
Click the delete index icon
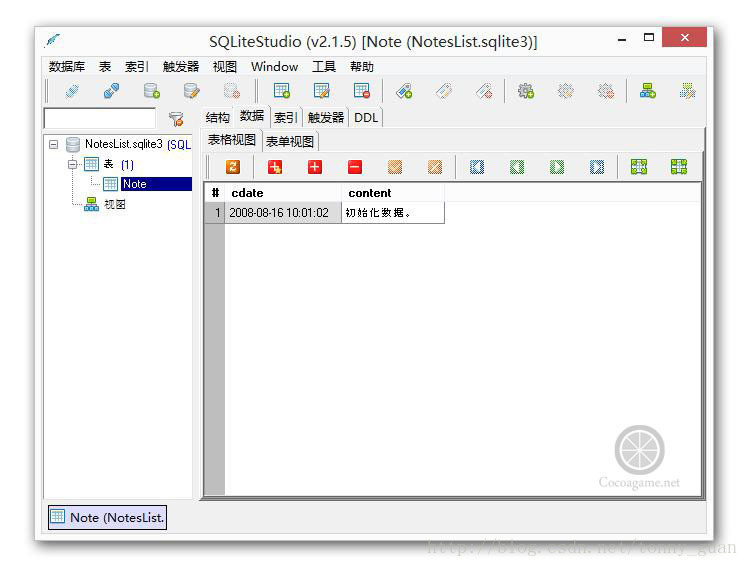pos(484,91)
